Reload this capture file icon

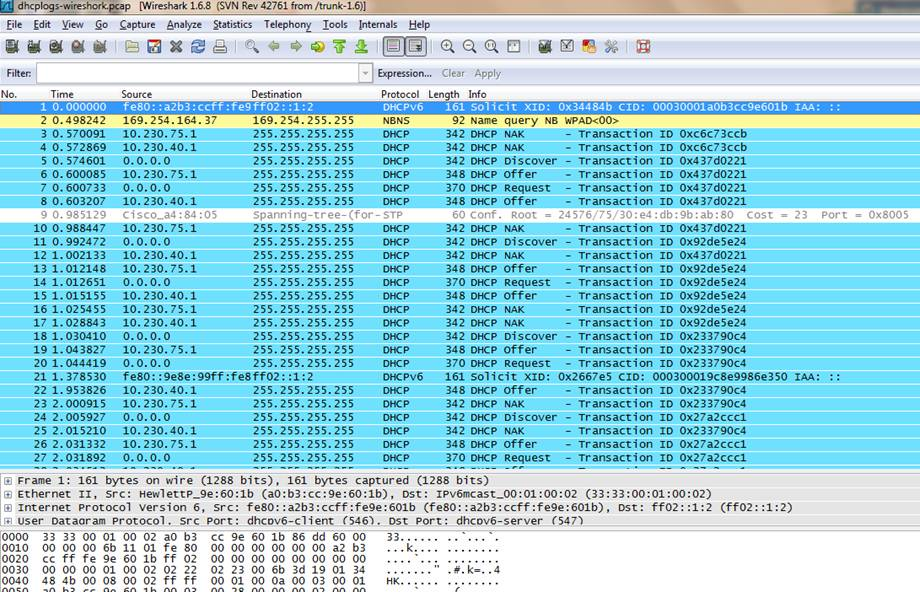click(198, 46)
